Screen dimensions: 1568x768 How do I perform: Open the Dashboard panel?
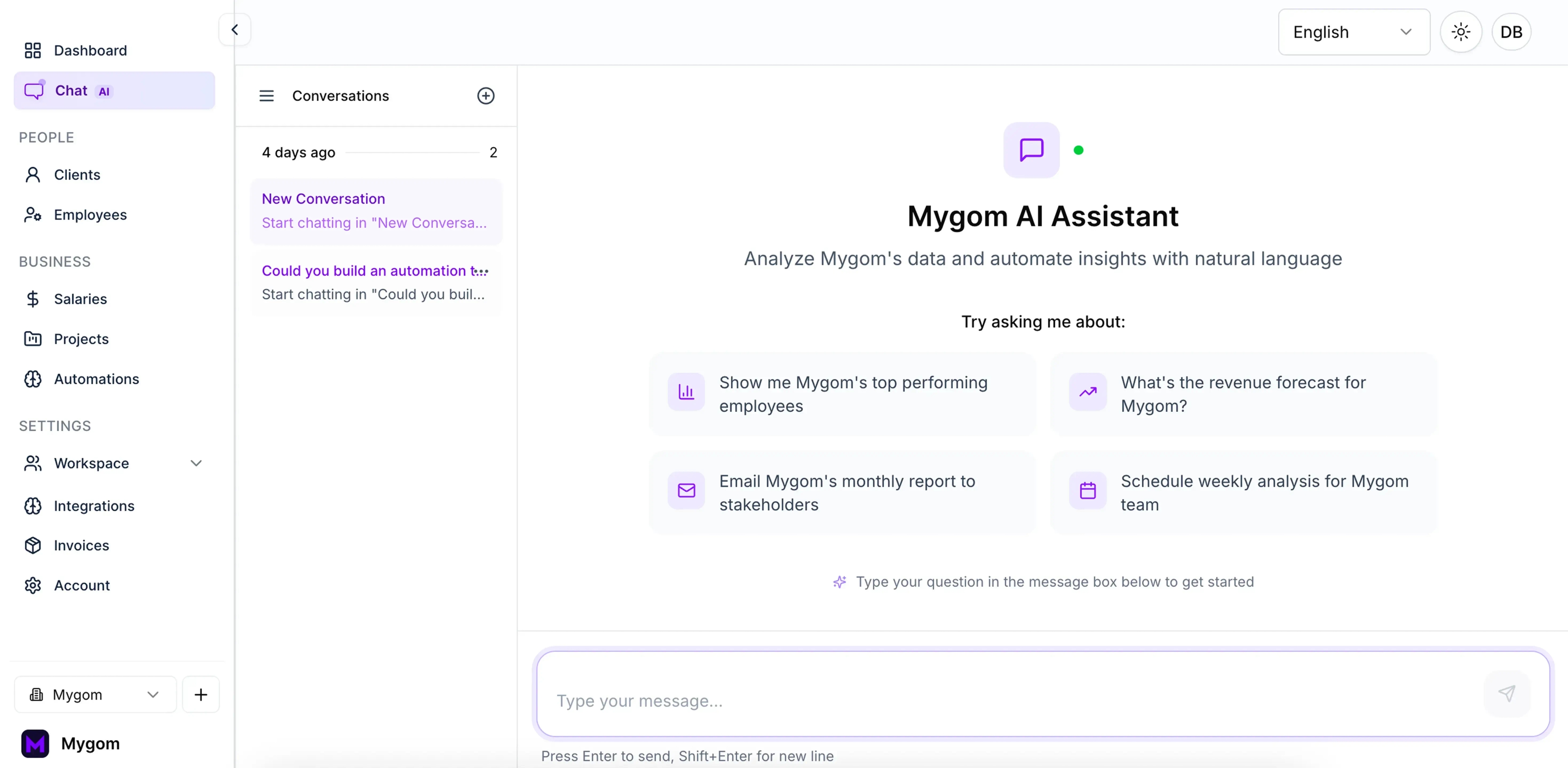pyautogui.click(x=89, y=50)
